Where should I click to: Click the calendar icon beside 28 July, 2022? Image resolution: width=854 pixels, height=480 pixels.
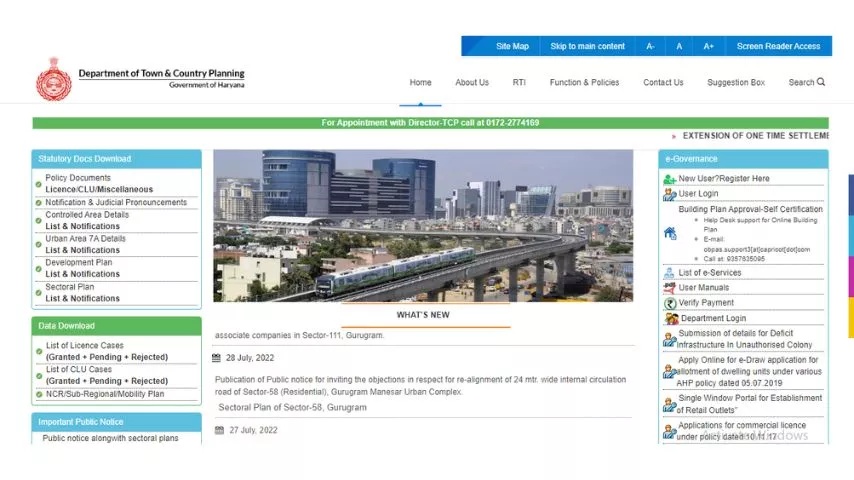click(216, 358)
